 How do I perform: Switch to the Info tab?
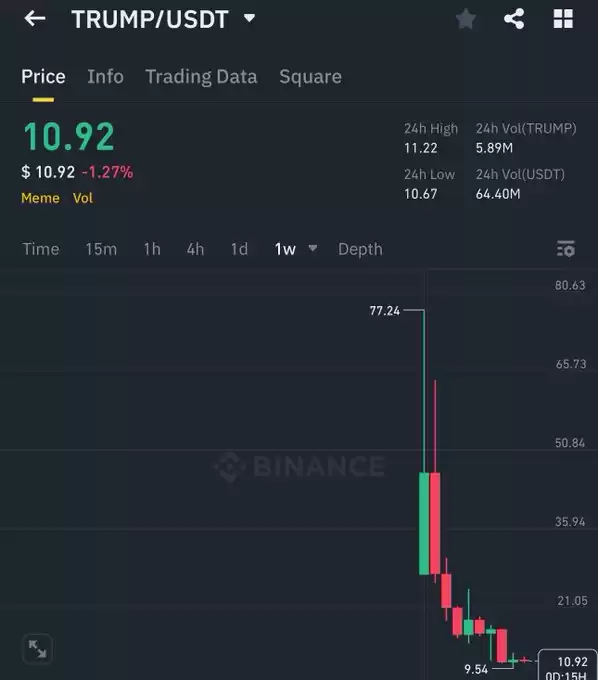(105, 77)
